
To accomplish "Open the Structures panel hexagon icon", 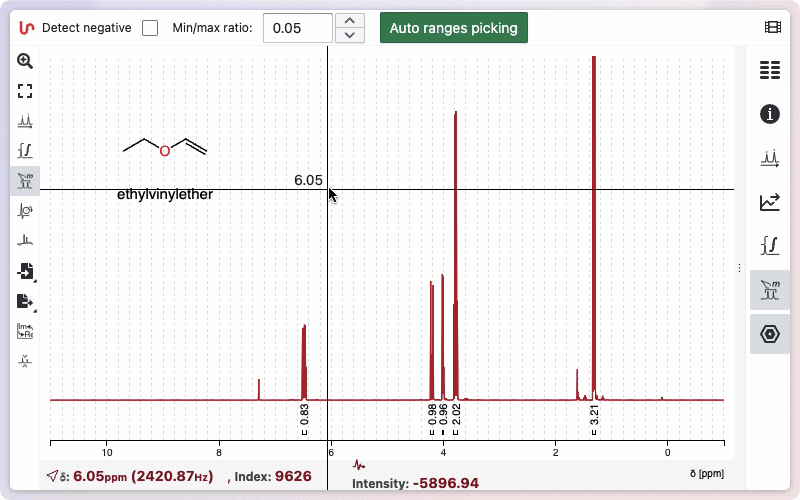I will [x=769, y=334].
